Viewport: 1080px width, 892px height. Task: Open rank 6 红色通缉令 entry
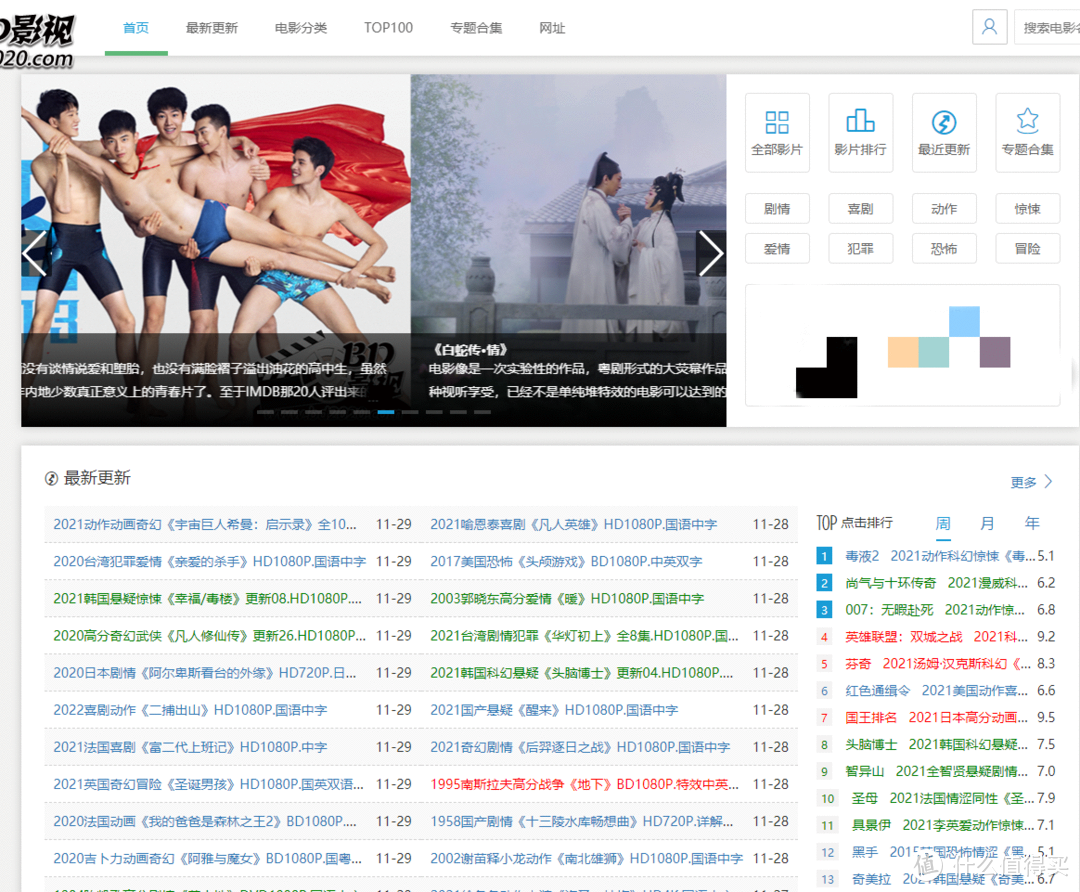[x=936, y=691]
